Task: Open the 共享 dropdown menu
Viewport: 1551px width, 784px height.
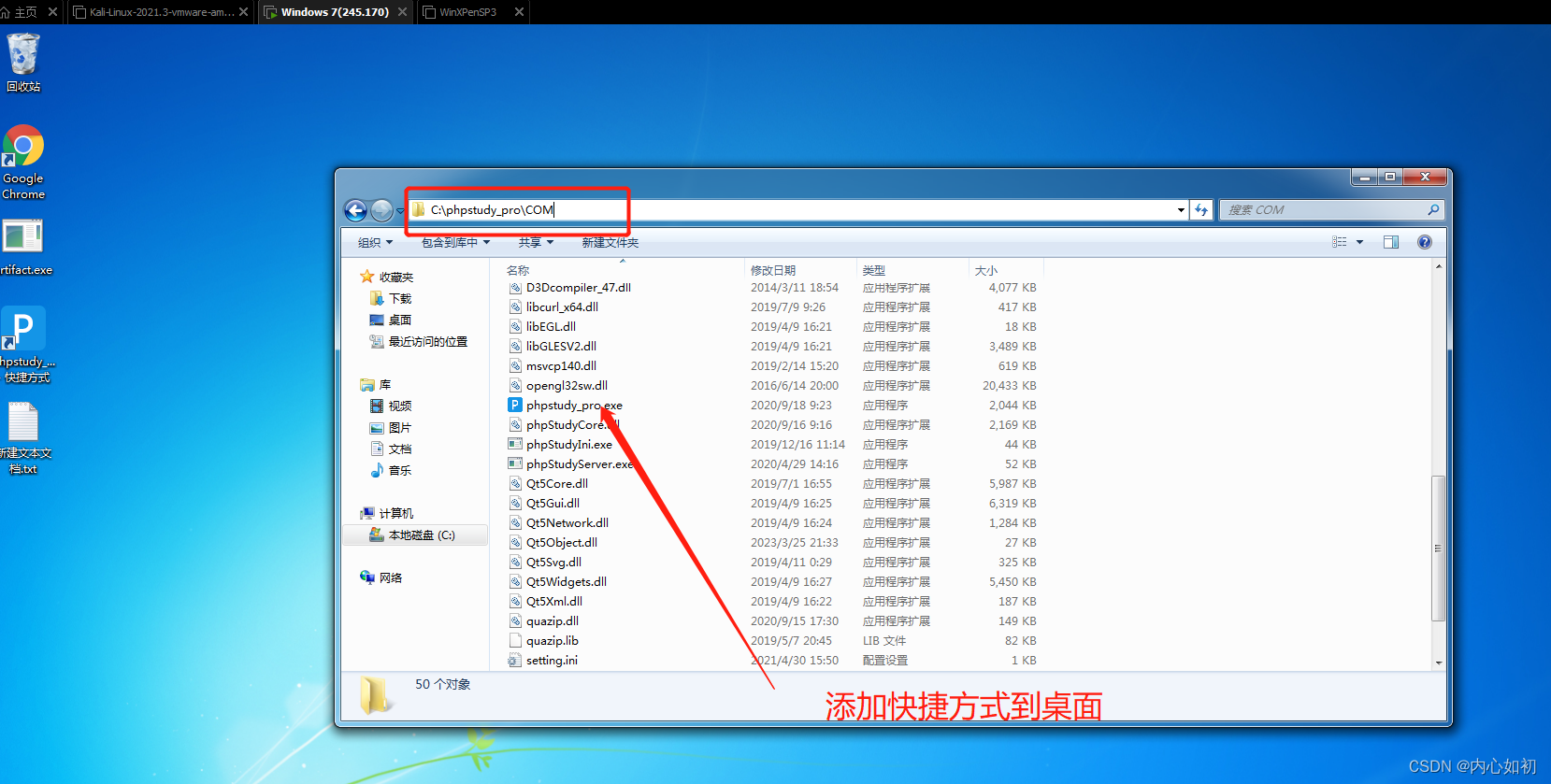Action: (x=537, y=242)
